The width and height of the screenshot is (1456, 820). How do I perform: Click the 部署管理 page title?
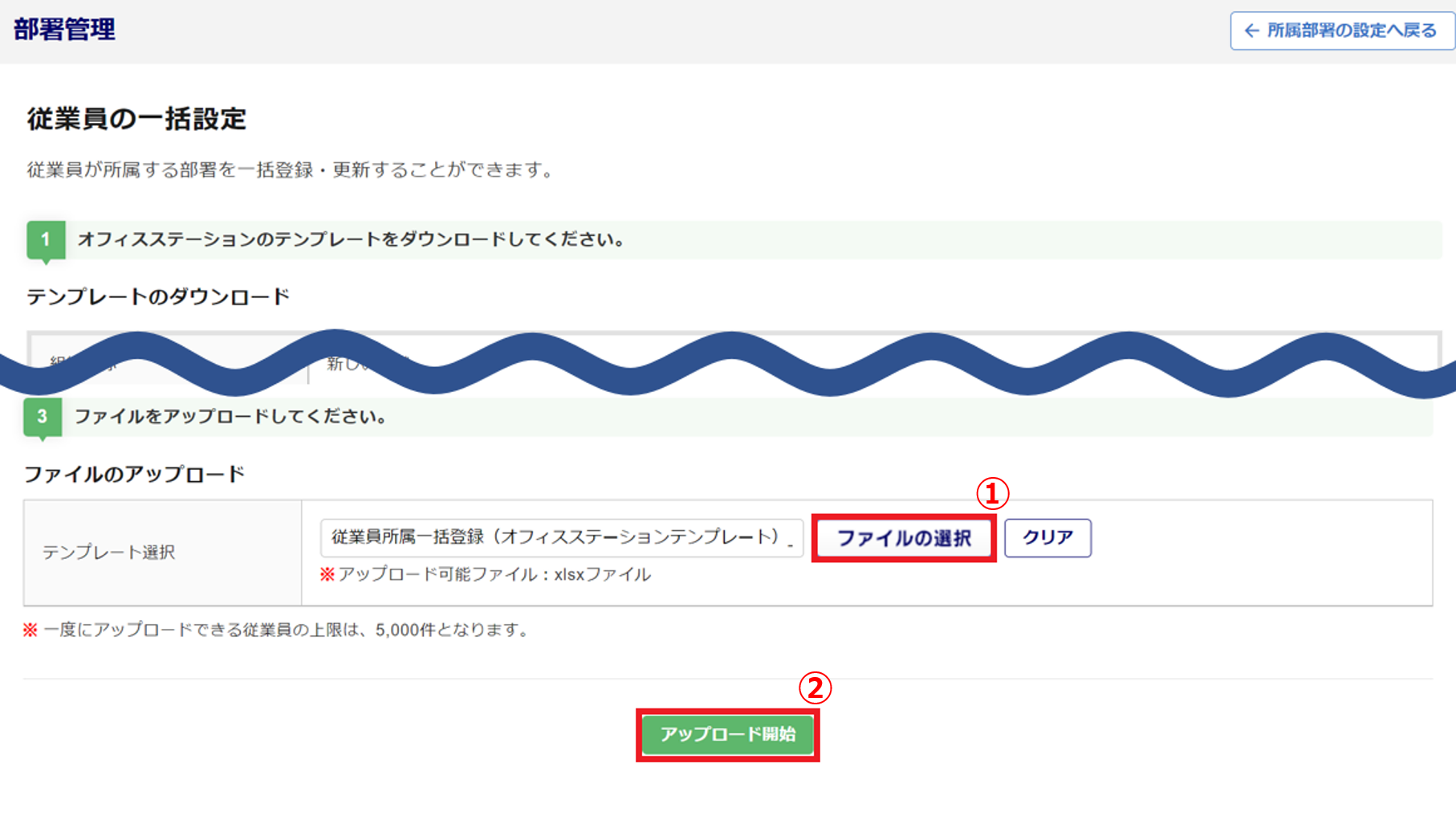[64, 30]
